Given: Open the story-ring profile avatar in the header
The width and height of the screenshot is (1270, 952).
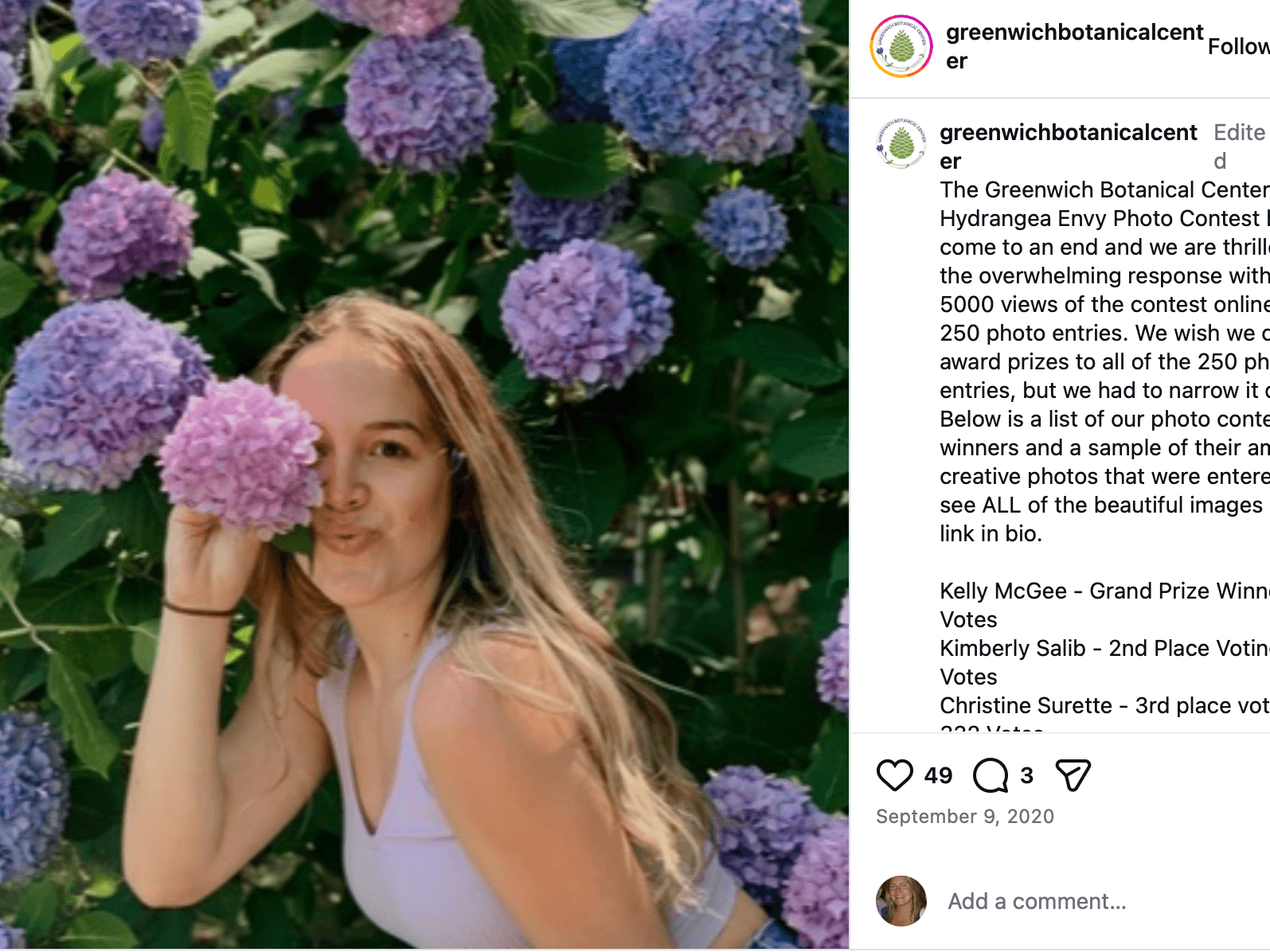Looking at the screenshot, I should point(901,46).
